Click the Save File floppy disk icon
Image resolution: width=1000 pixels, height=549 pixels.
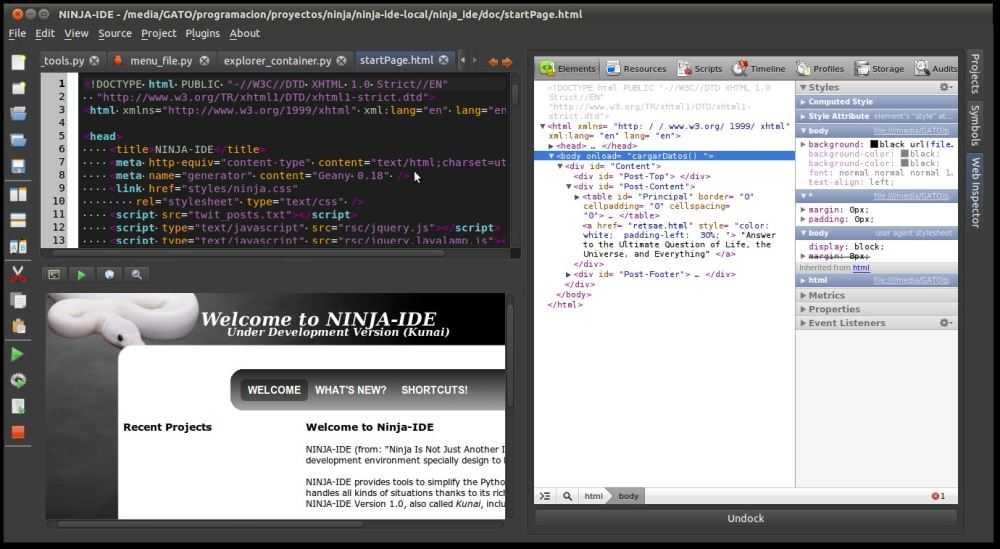tap(18, 166)
